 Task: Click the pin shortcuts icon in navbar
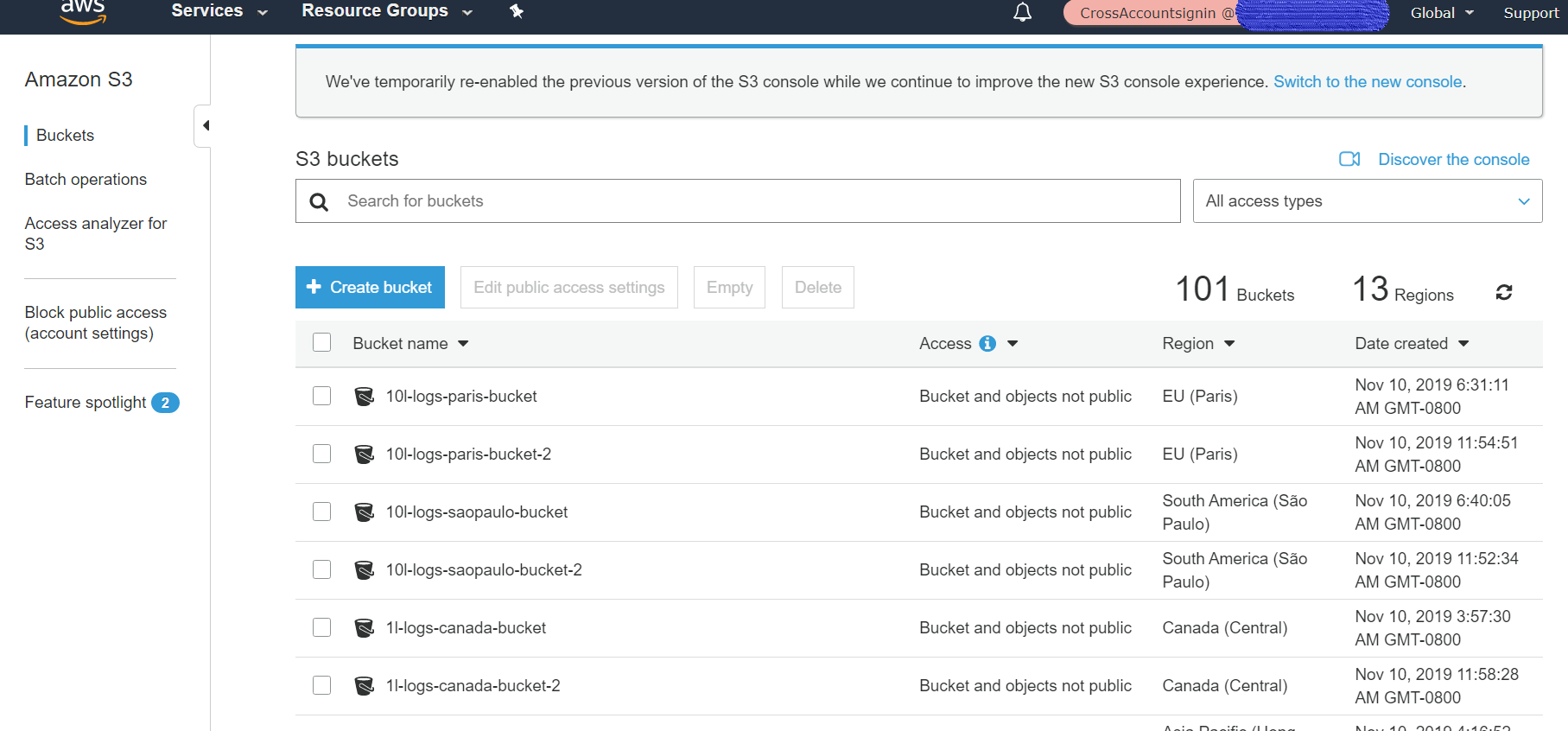tap(517, 11)
